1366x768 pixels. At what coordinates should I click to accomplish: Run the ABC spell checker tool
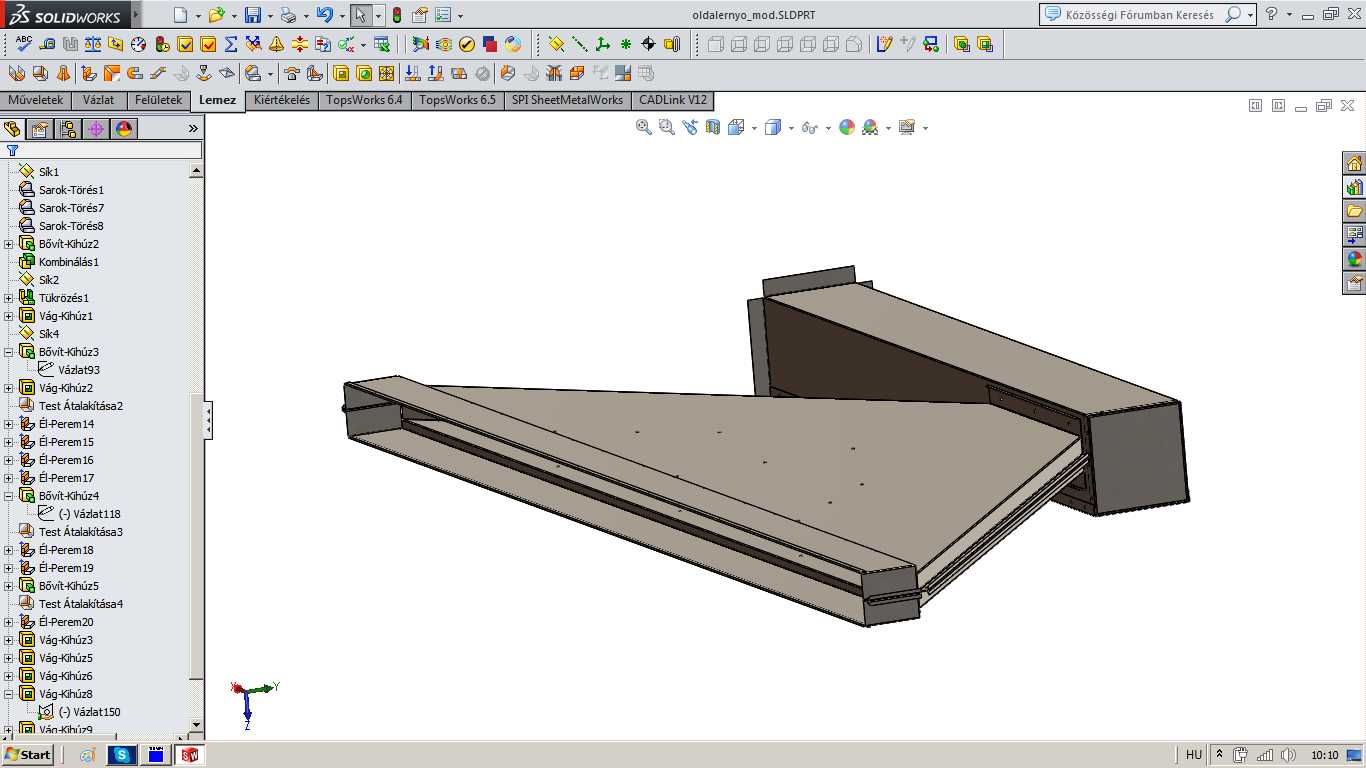[x=24, y=44]
